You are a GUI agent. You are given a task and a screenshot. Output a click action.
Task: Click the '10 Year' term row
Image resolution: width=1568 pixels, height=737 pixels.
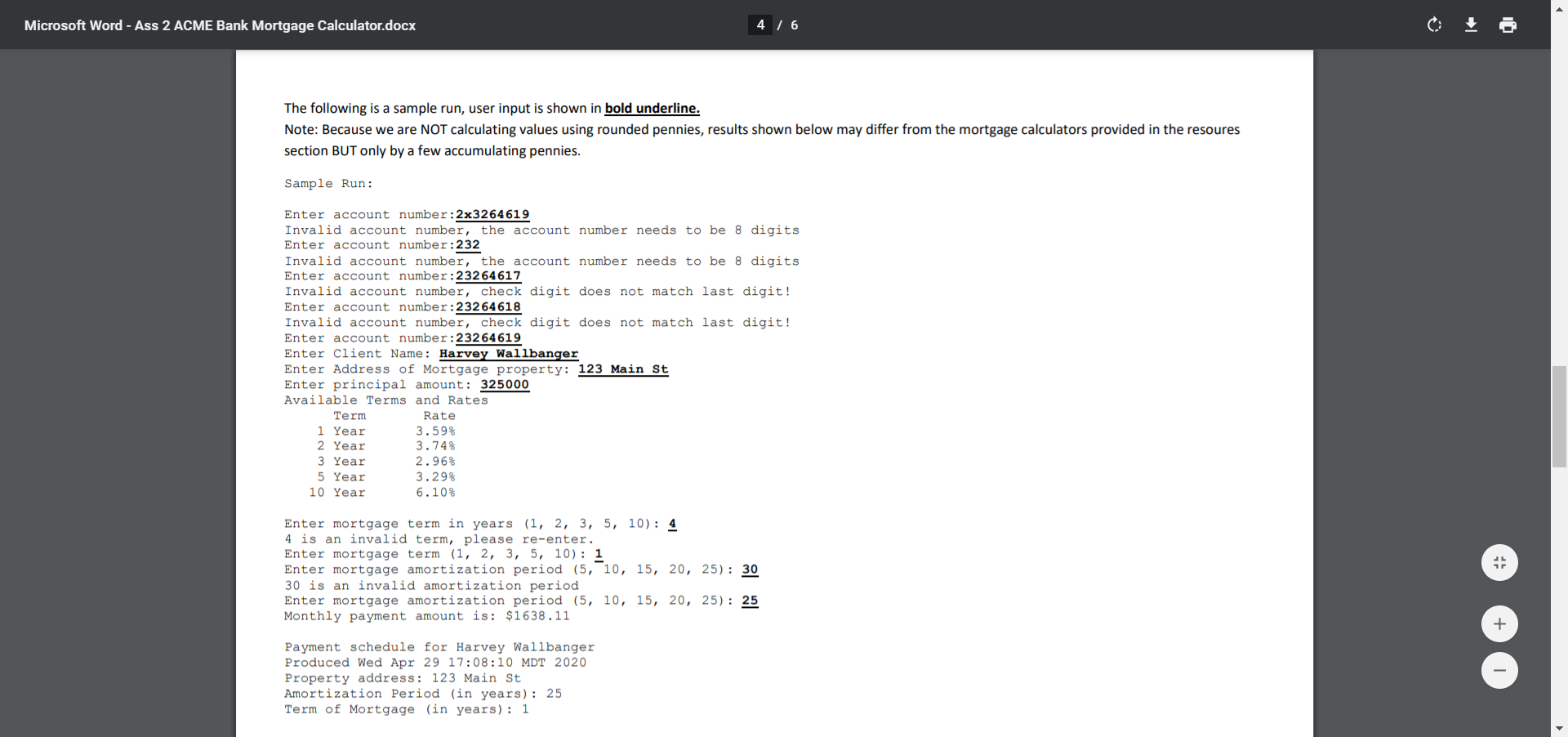point(337,493)
